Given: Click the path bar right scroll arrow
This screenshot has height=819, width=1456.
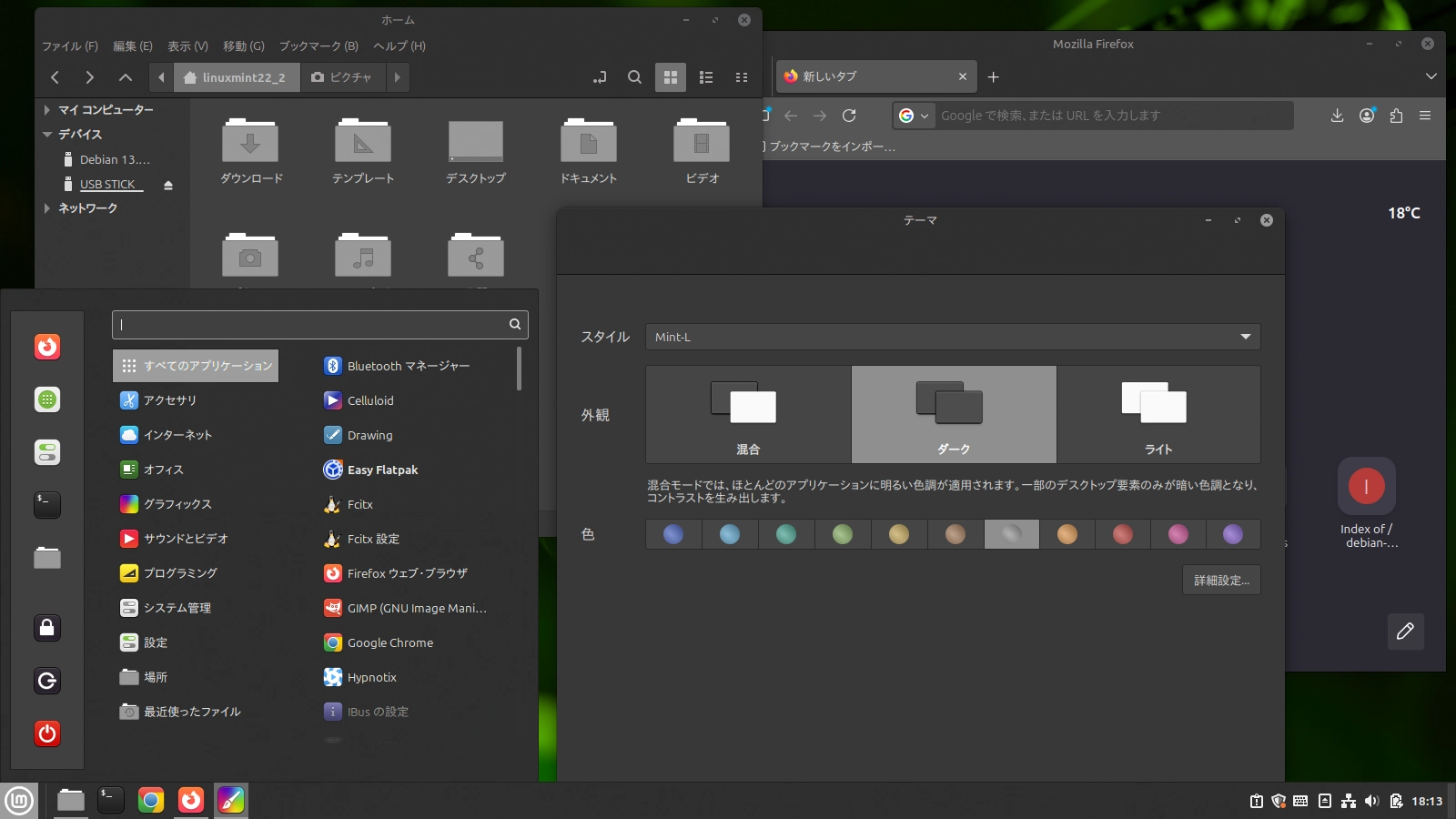Looking at the screenshot, I should (x=397, y=77).
